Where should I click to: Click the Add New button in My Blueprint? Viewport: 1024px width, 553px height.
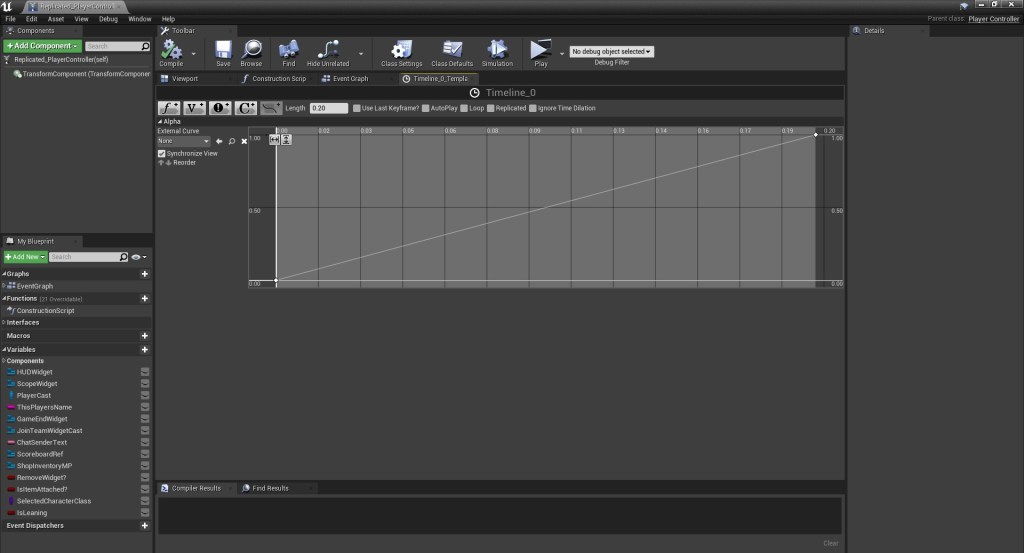click(x=24, y=257)
